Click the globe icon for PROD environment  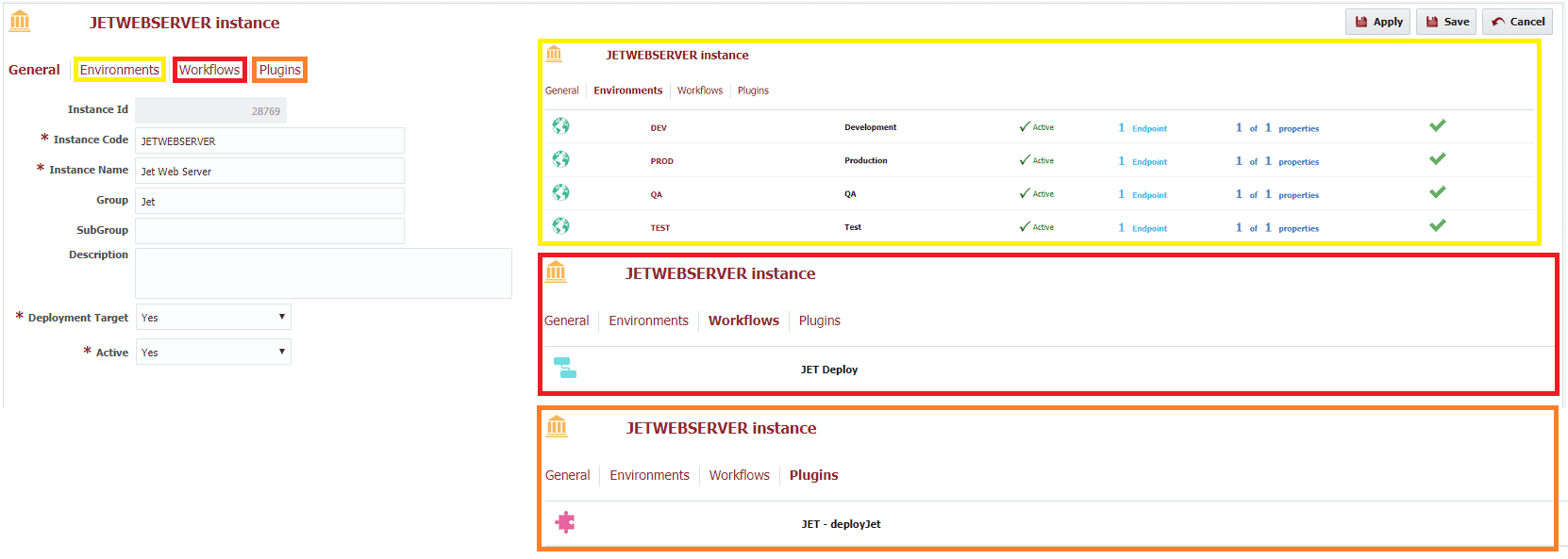coord(560,159)
